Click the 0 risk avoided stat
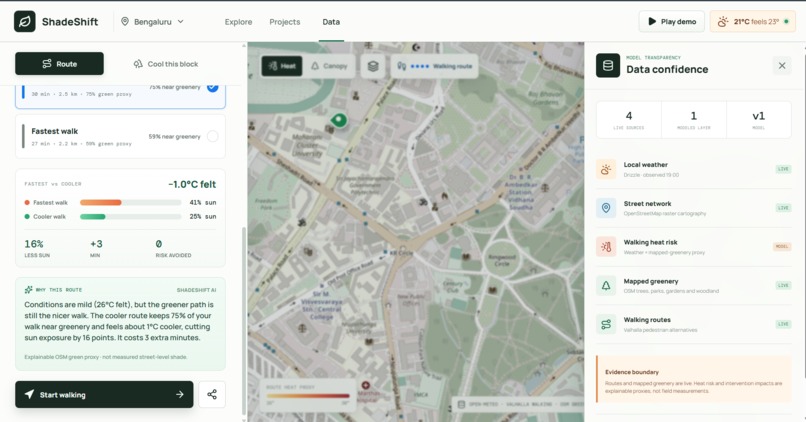This screenshot has width=806, height=422. coord(173,248)
